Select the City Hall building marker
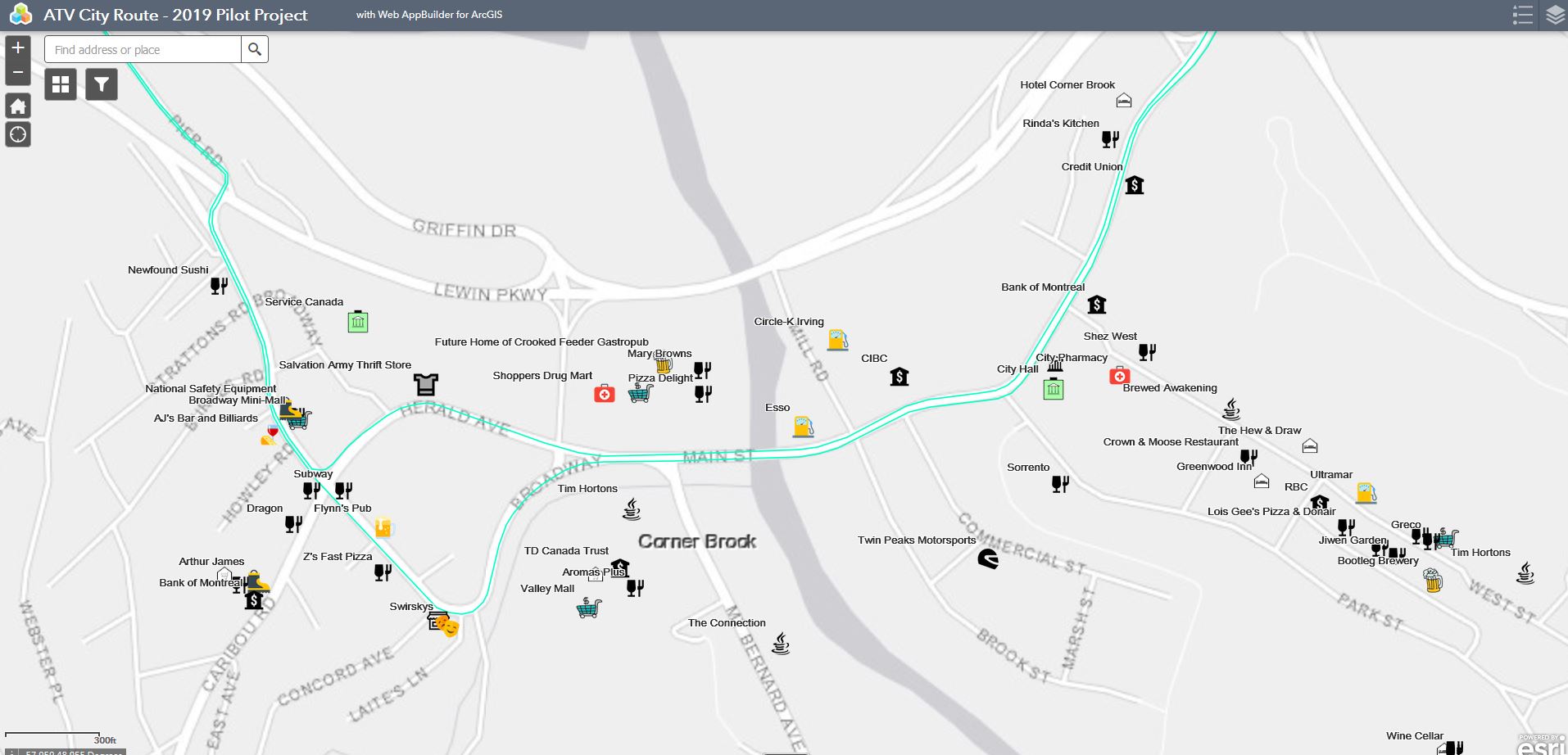1568x755 pixels. (x=1054, y=389)
